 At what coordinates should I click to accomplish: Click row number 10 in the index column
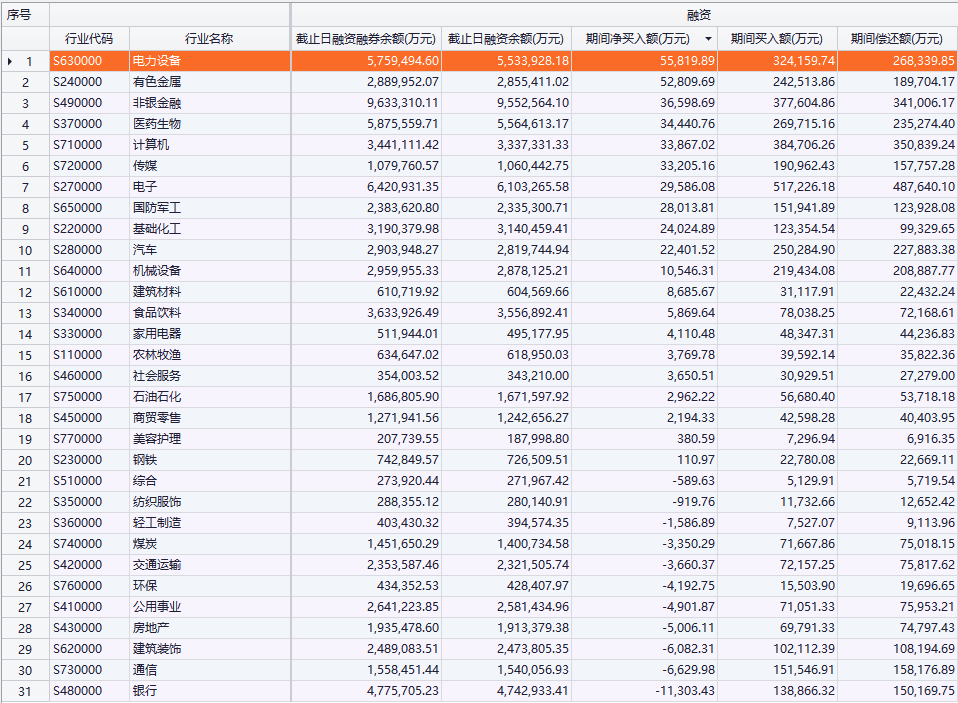pos(25,250)
